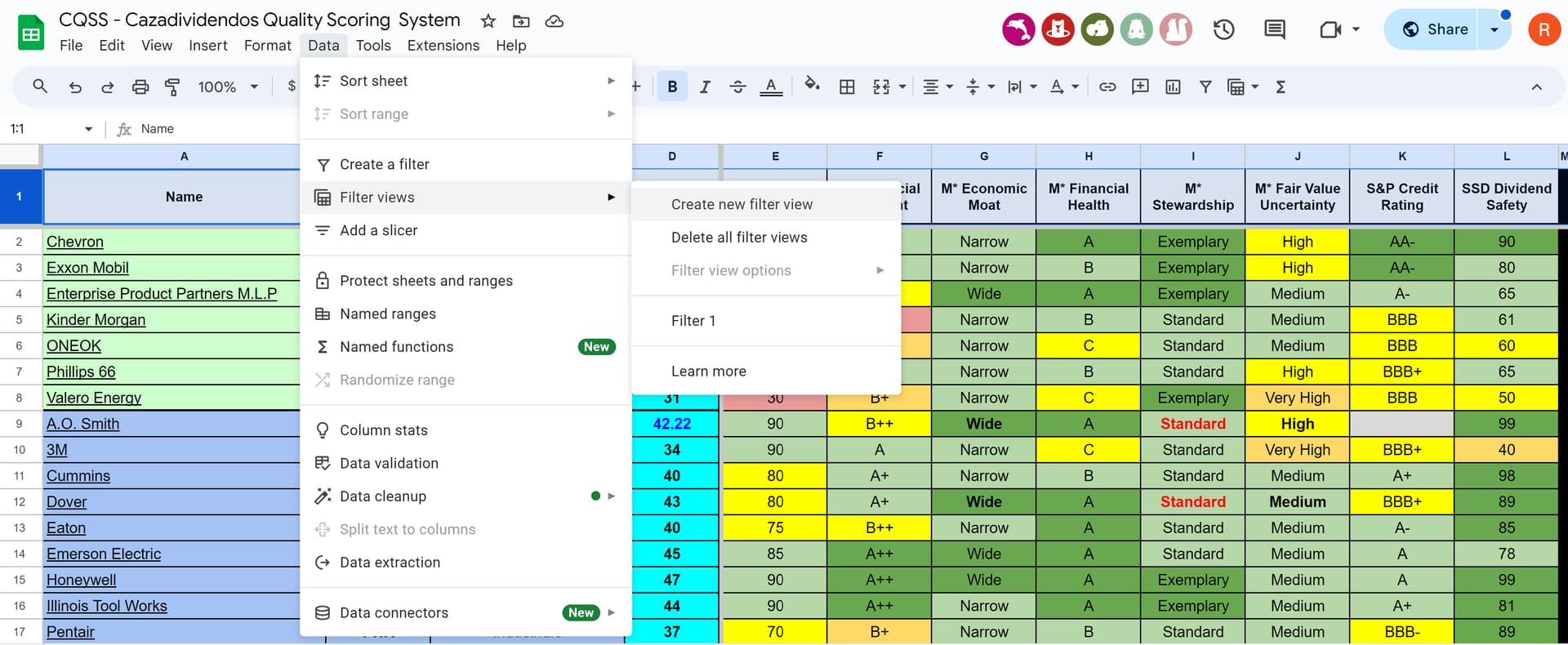
Task: Open the account avatar R
Action: [1543, 29]
